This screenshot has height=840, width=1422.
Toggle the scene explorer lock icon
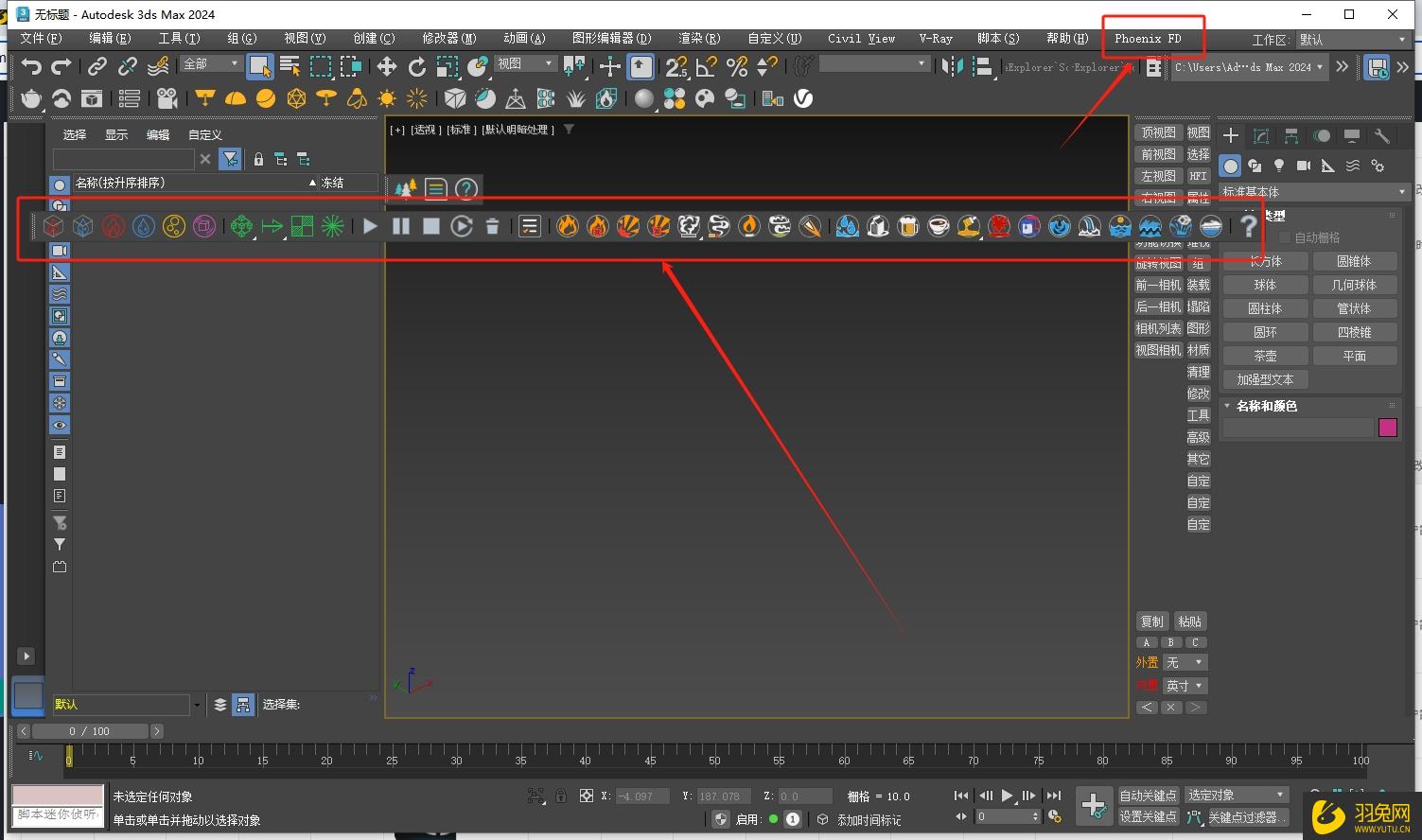(258, 159)
